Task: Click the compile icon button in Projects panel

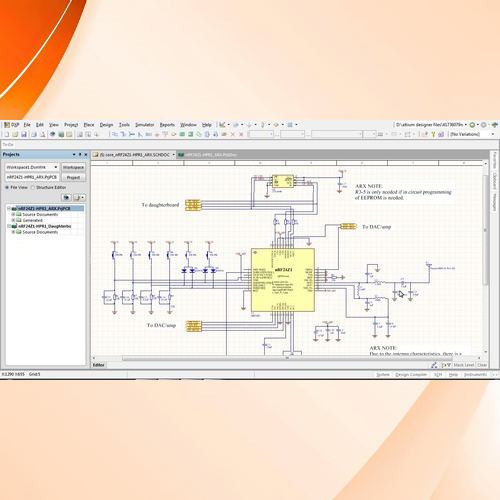Action: [66, 198]
